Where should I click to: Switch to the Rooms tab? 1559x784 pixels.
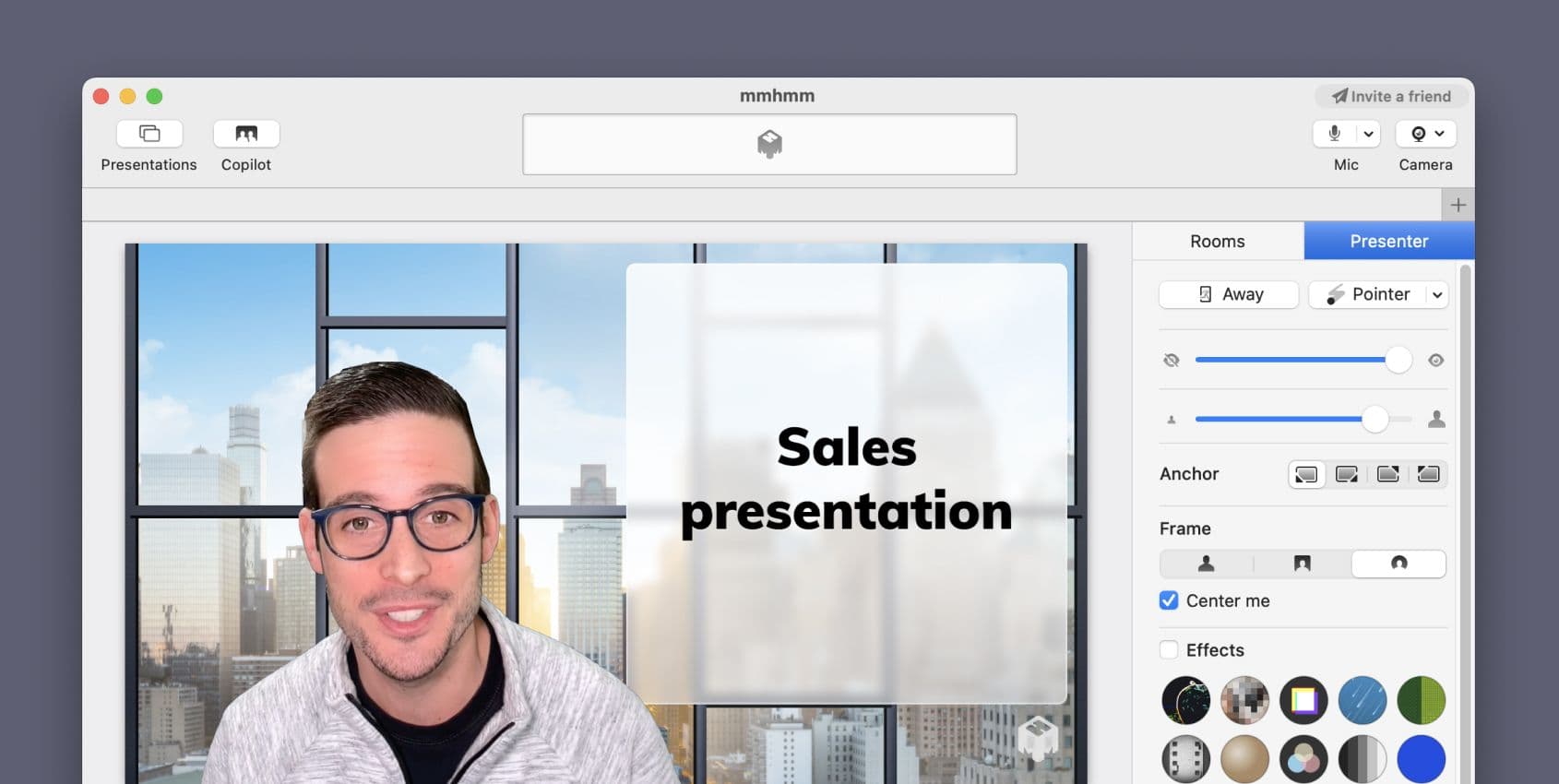point(1217,241)
